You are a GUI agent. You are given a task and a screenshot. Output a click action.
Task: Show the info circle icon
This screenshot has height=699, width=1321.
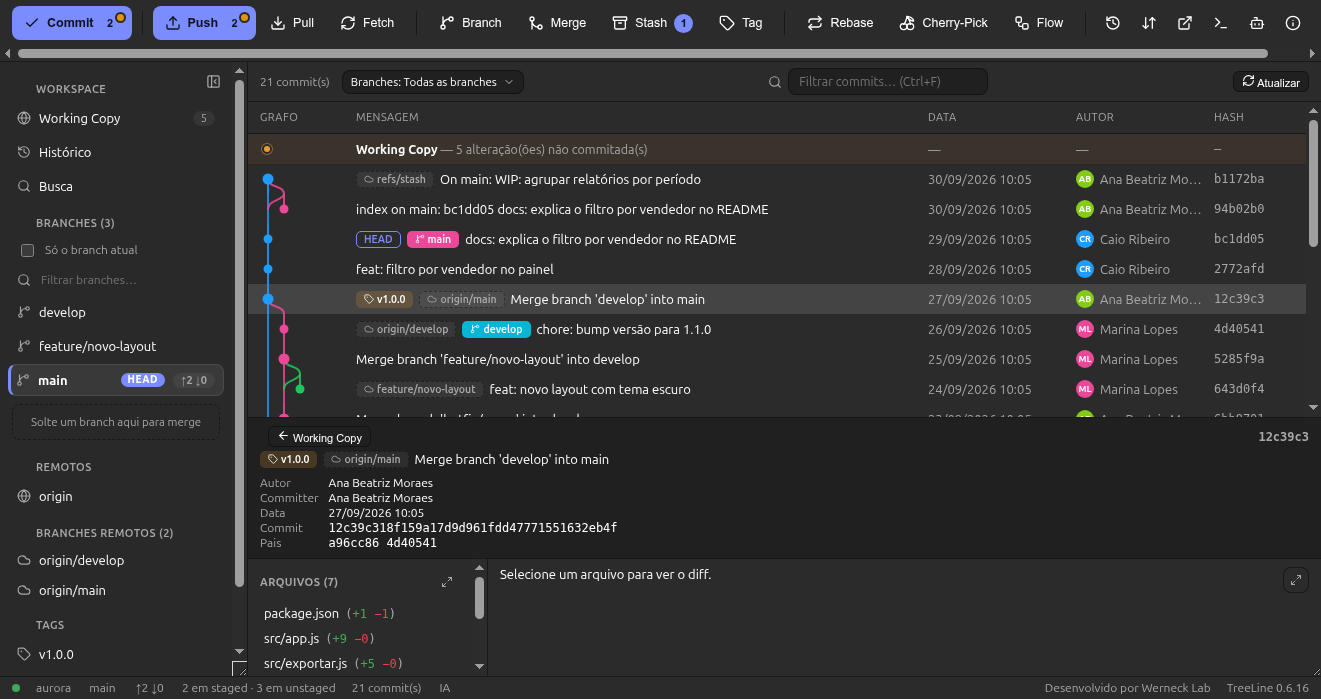(1293, 23)
